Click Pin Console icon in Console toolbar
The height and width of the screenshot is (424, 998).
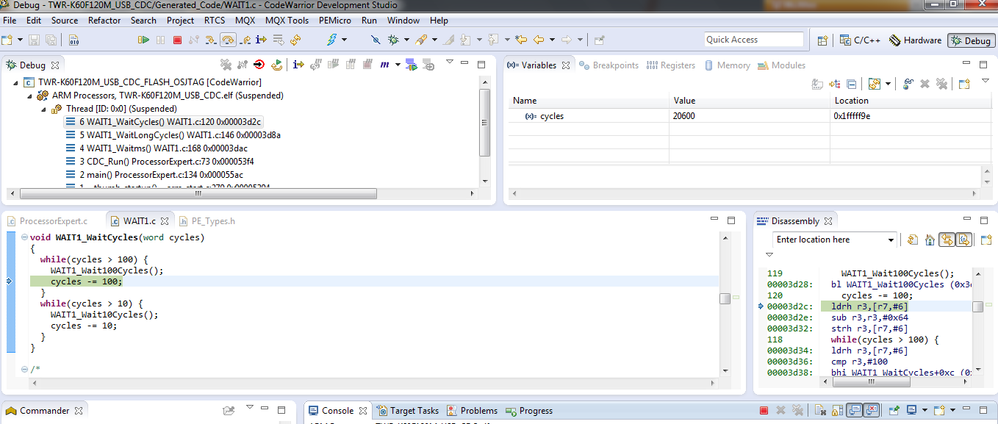894,411
